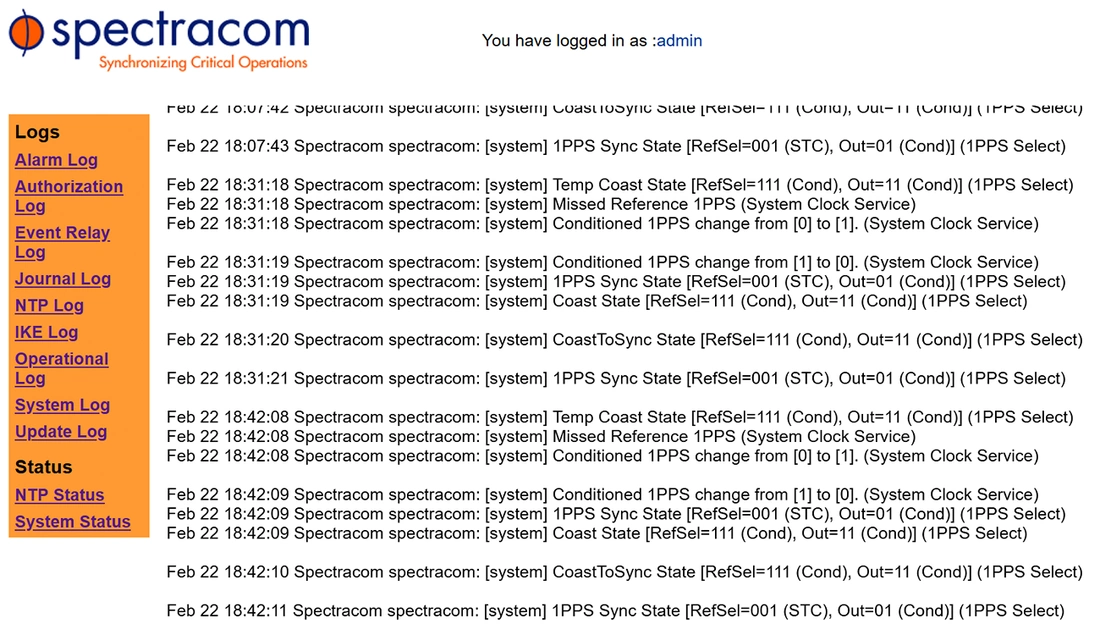Image resolution: width=1100 pixels, height=635 pixels.
Task: Open the System Status page
Action: (73, 521)
